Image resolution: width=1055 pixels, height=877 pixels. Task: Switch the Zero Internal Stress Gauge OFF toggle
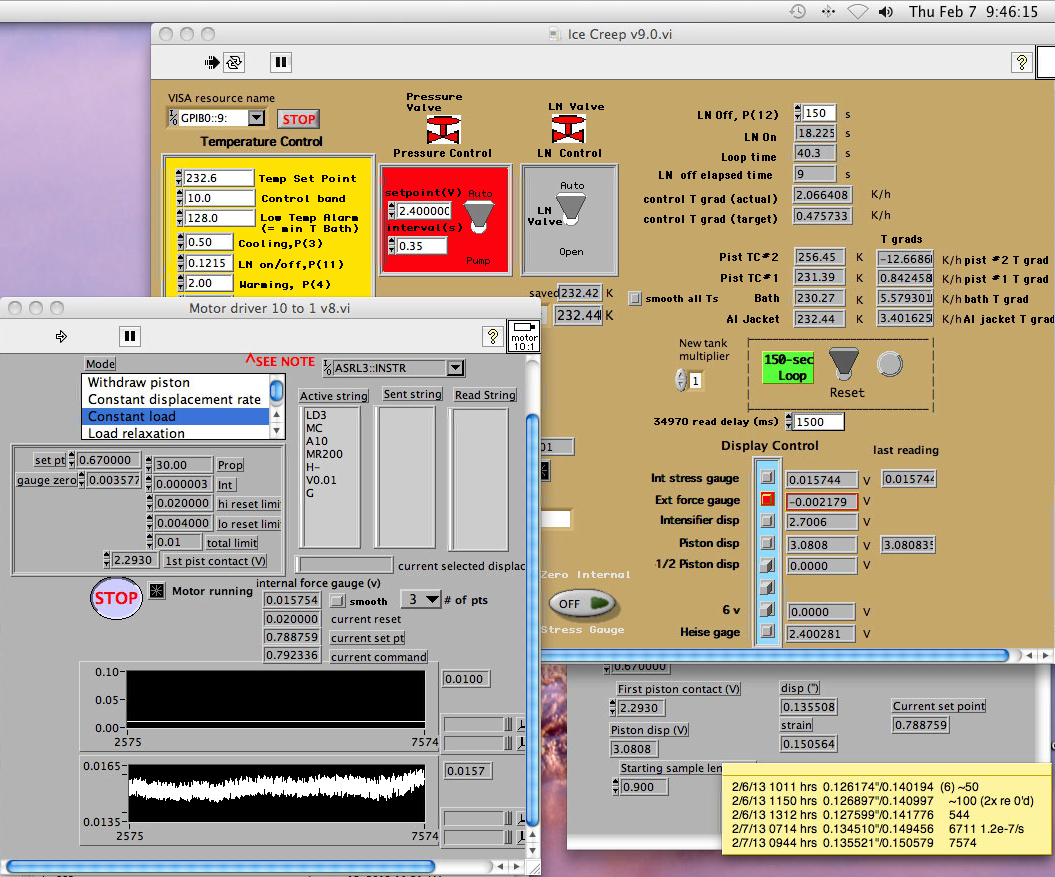coord(583,604)
